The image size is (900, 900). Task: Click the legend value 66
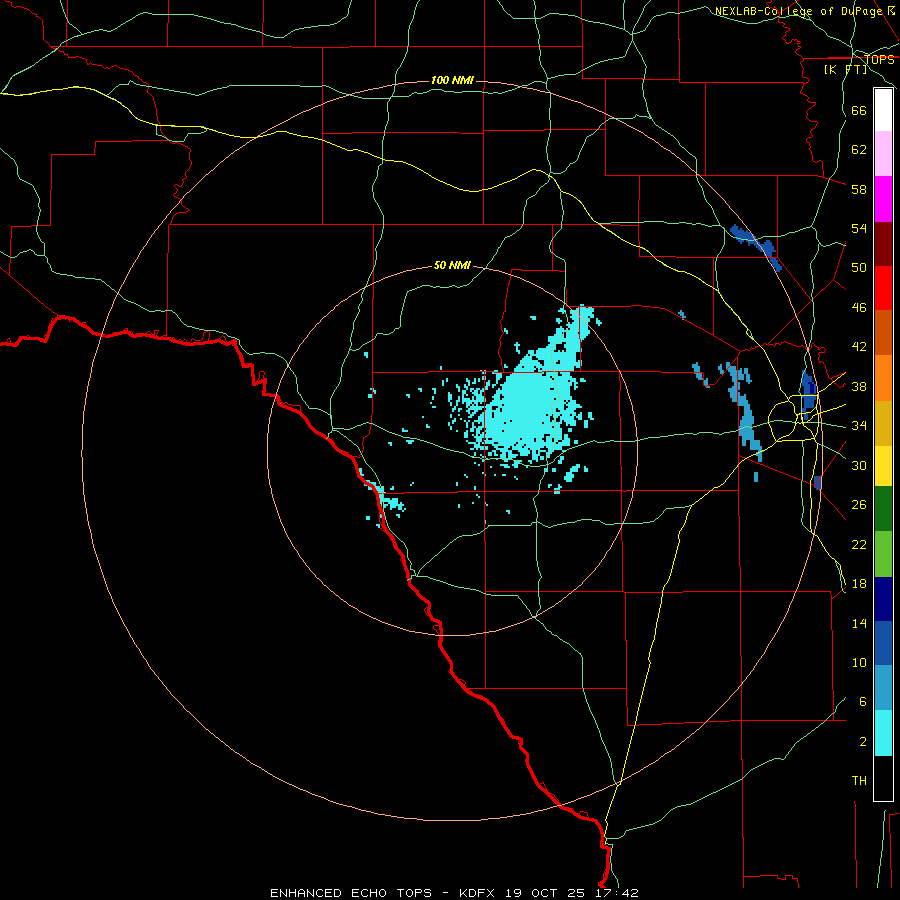(x=859, y=111)
